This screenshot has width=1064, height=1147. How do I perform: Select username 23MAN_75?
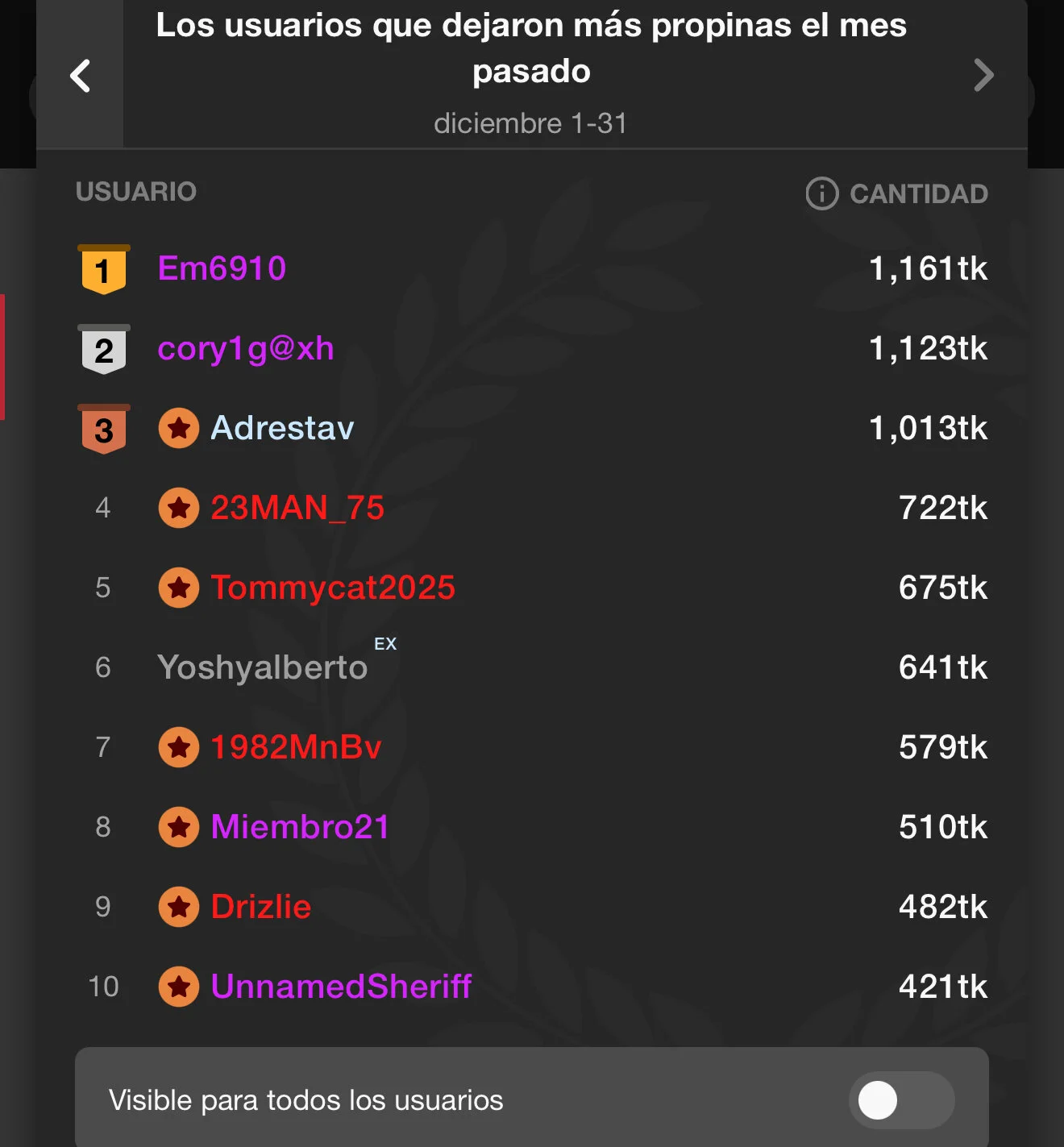[297, 508]
